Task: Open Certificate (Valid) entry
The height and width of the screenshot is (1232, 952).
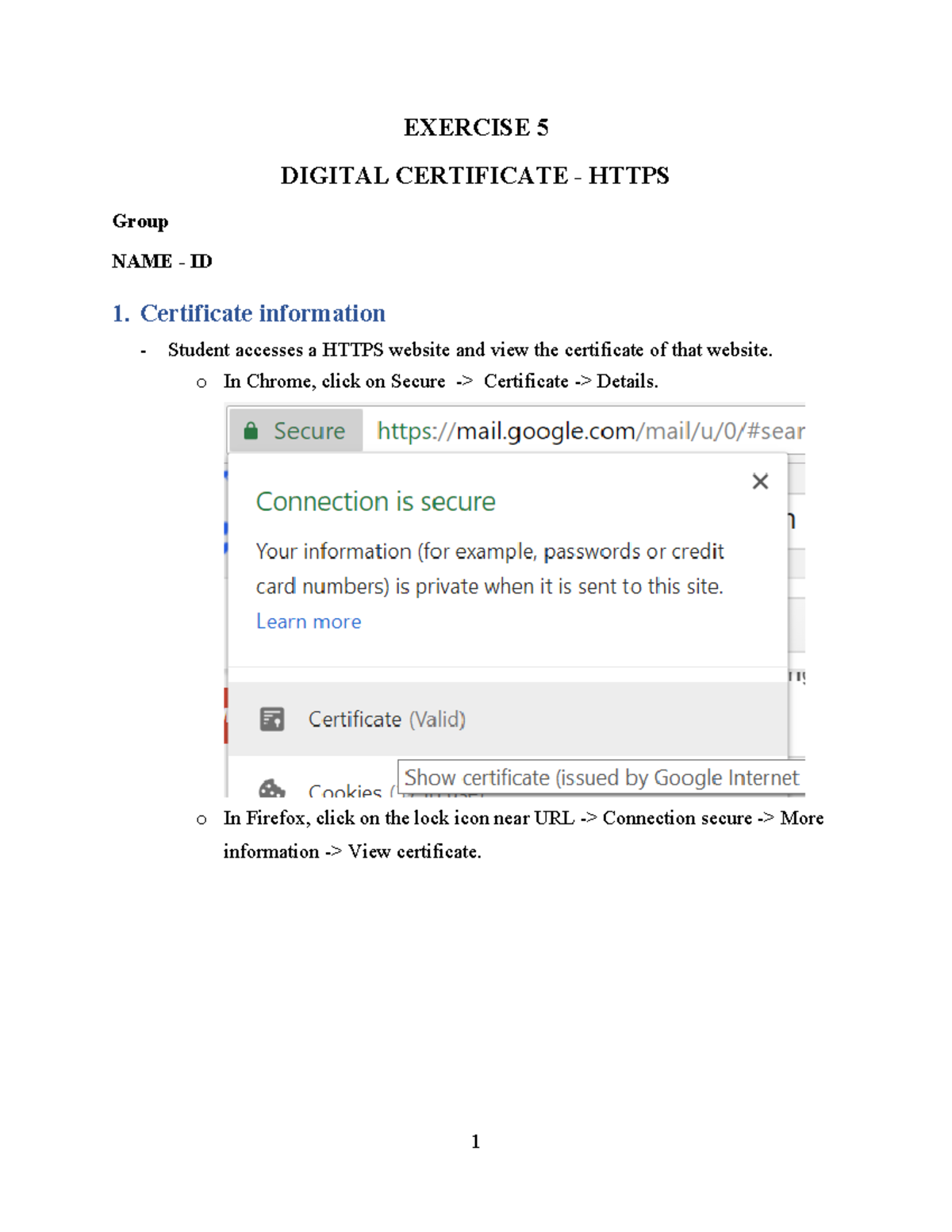Action: click(508, 719)
